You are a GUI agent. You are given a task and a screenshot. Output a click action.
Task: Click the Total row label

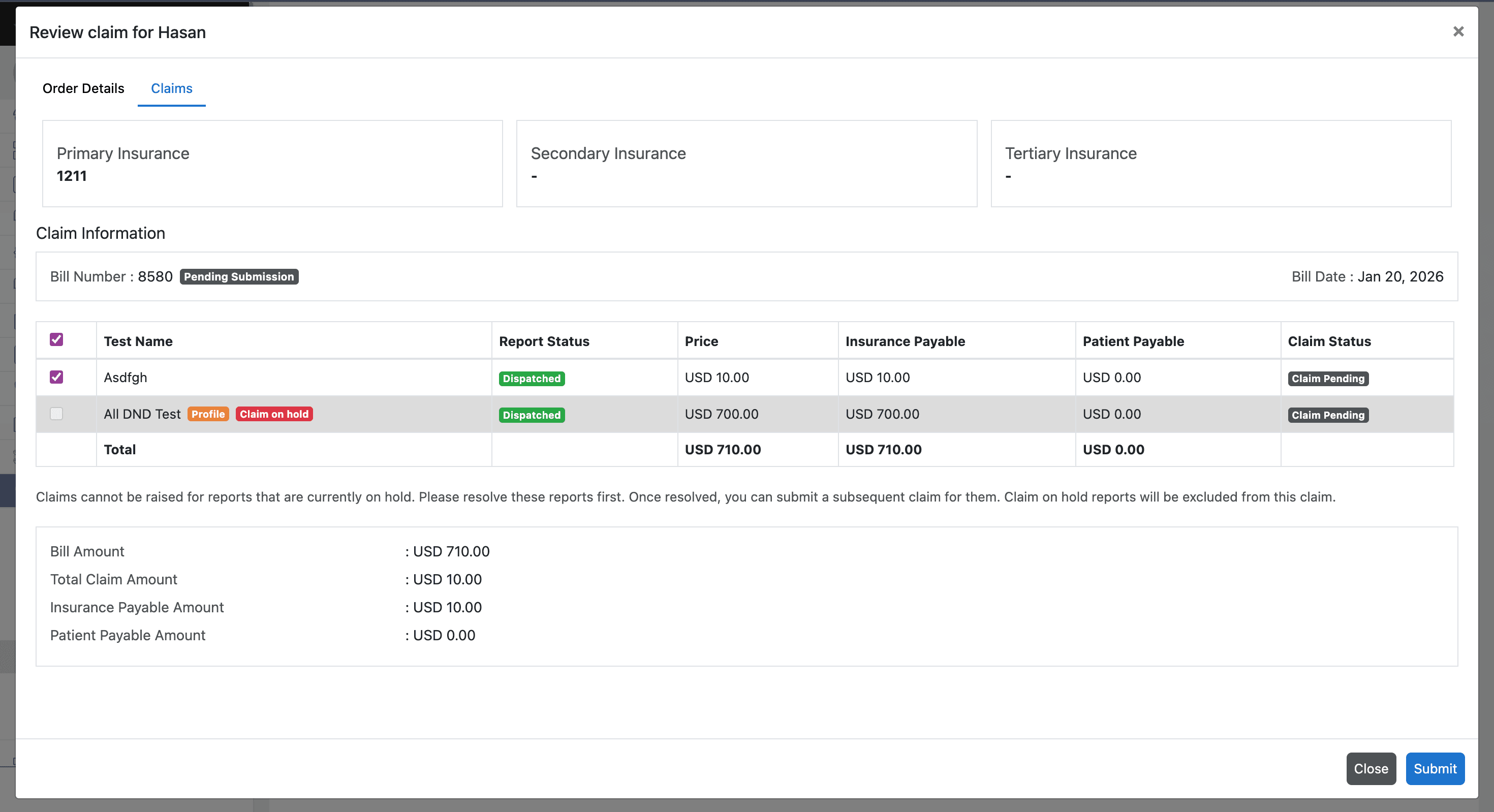pos(119,450)
